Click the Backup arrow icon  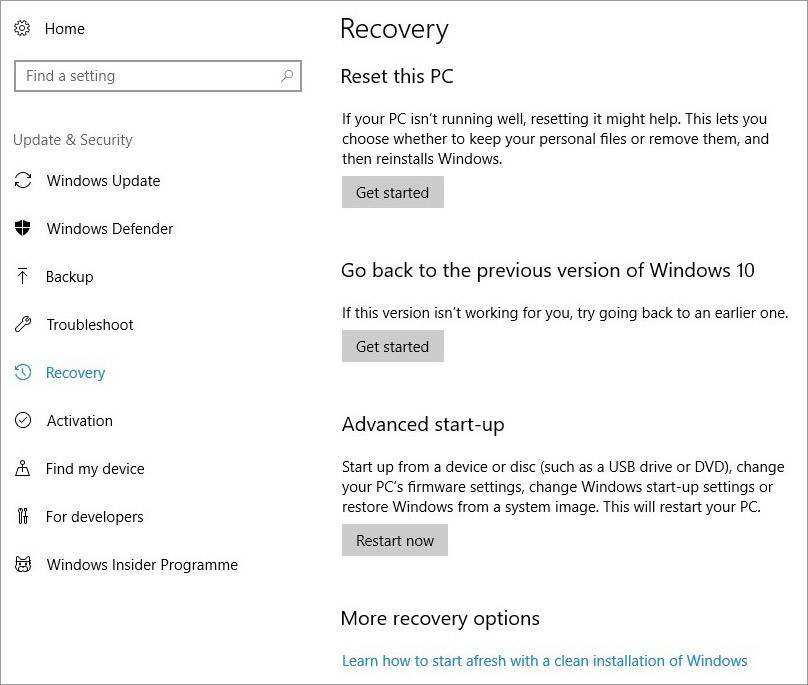click(x=23, y=277)
